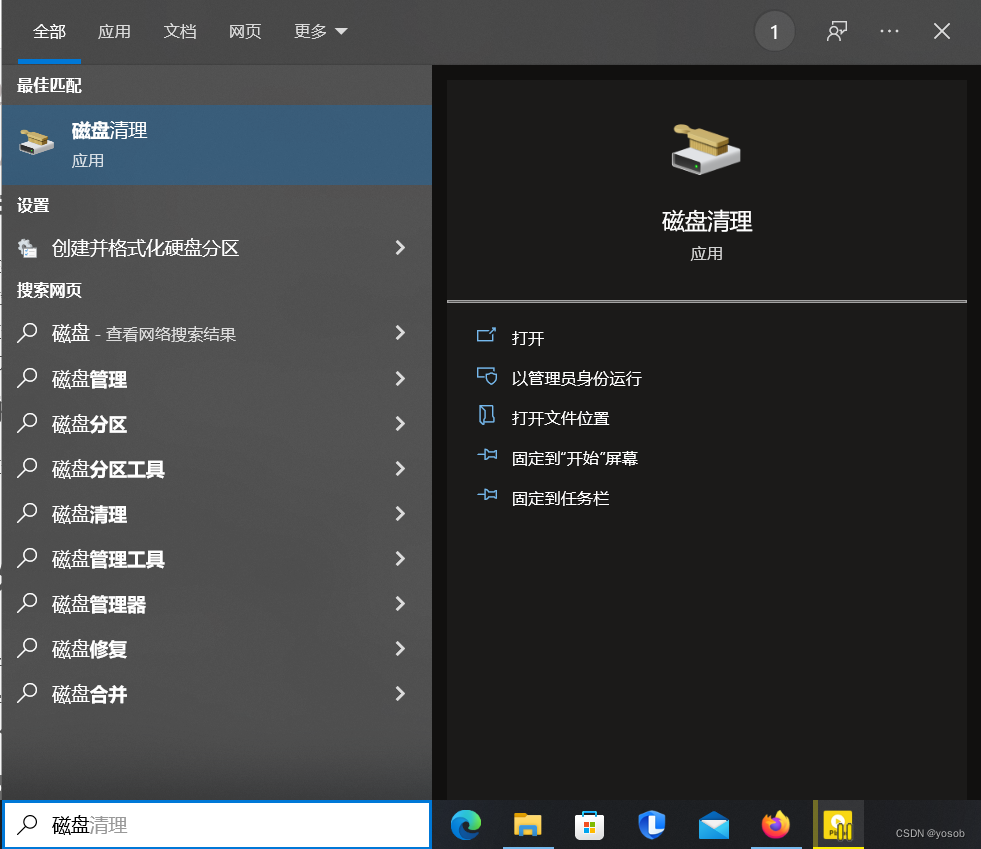Click the magnifier icon beside 磁盘修复
Image resolution: width=981 pixels, height=849 pixels.
pyautogui.click(x=28, y=648)
